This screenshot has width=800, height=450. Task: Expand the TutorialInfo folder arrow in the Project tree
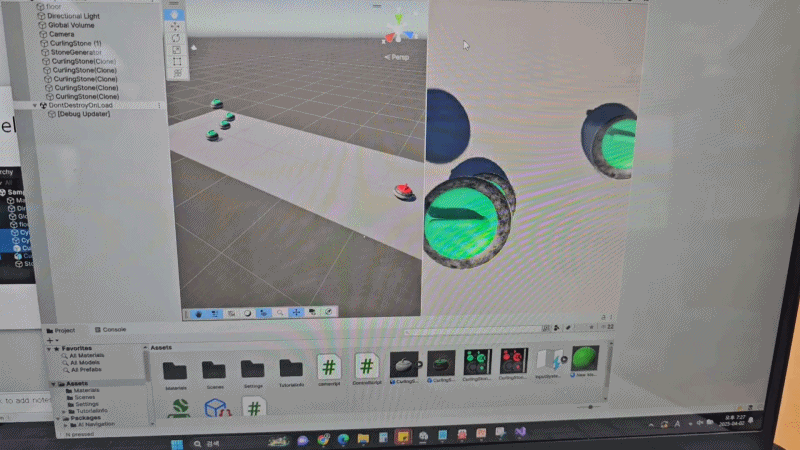pos(64,411)
